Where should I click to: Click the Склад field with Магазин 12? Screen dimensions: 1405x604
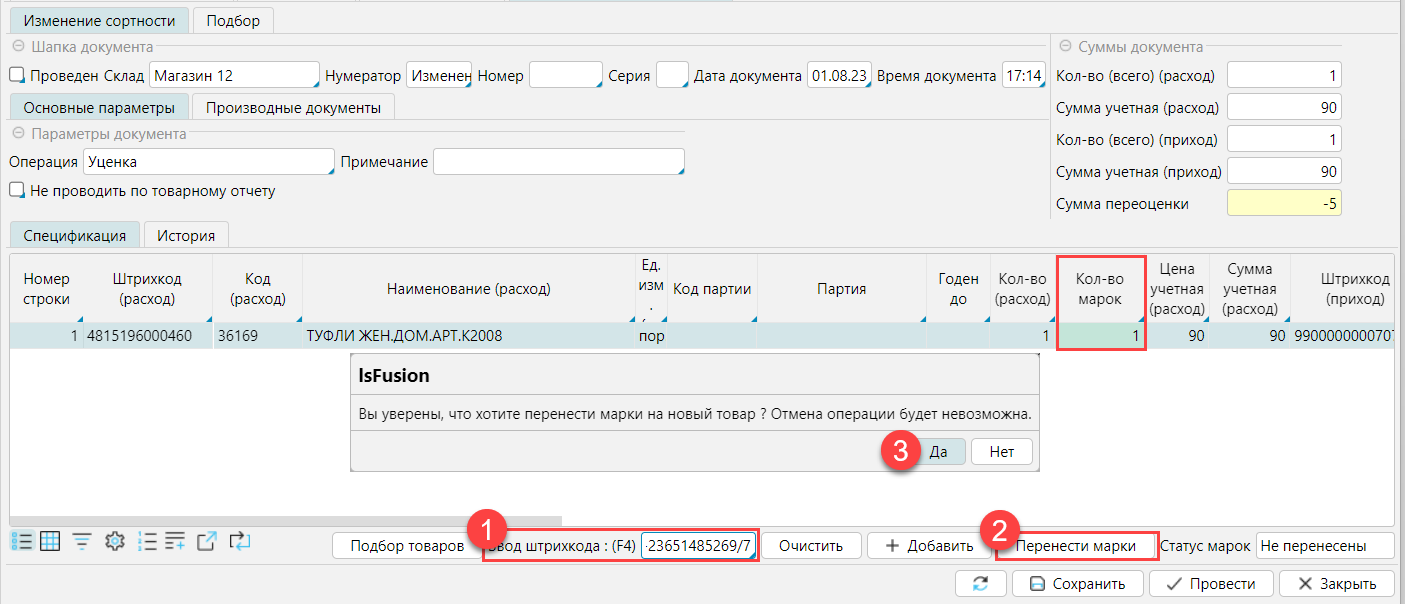click(233, 76)
